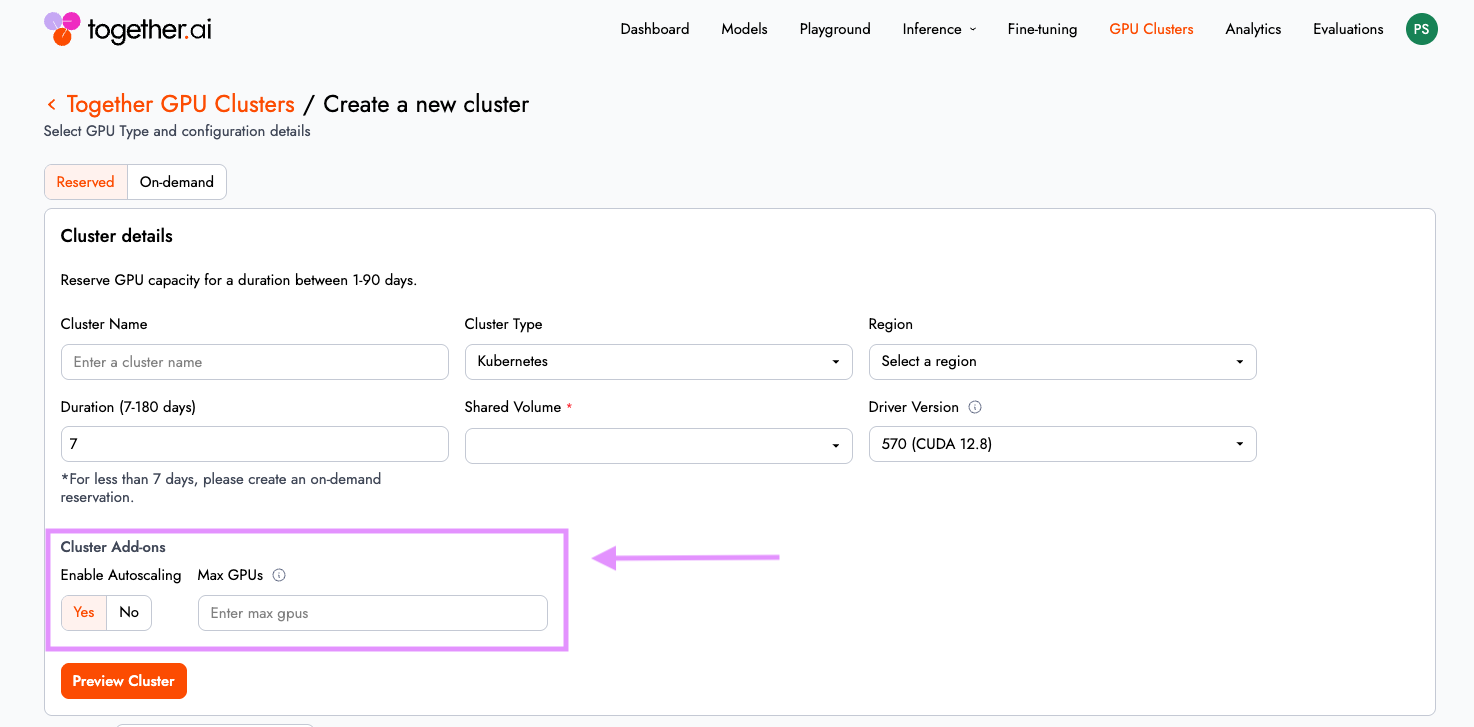Switch to the On-demand tab
The image size is (1474, 727).
177,182
